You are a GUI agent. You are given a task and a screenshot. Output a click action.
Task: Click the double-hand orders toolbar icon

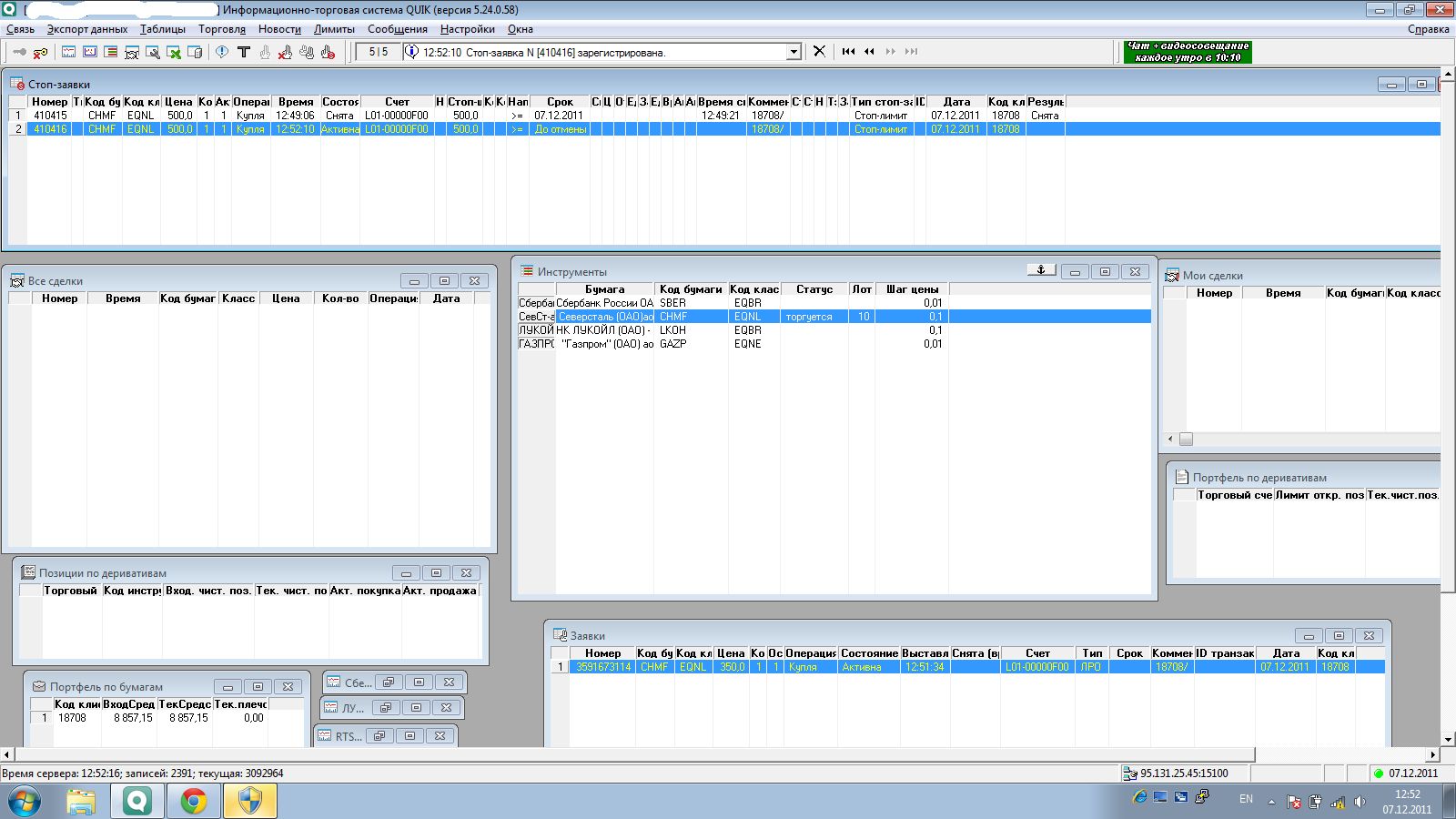(x=307, y=52)
